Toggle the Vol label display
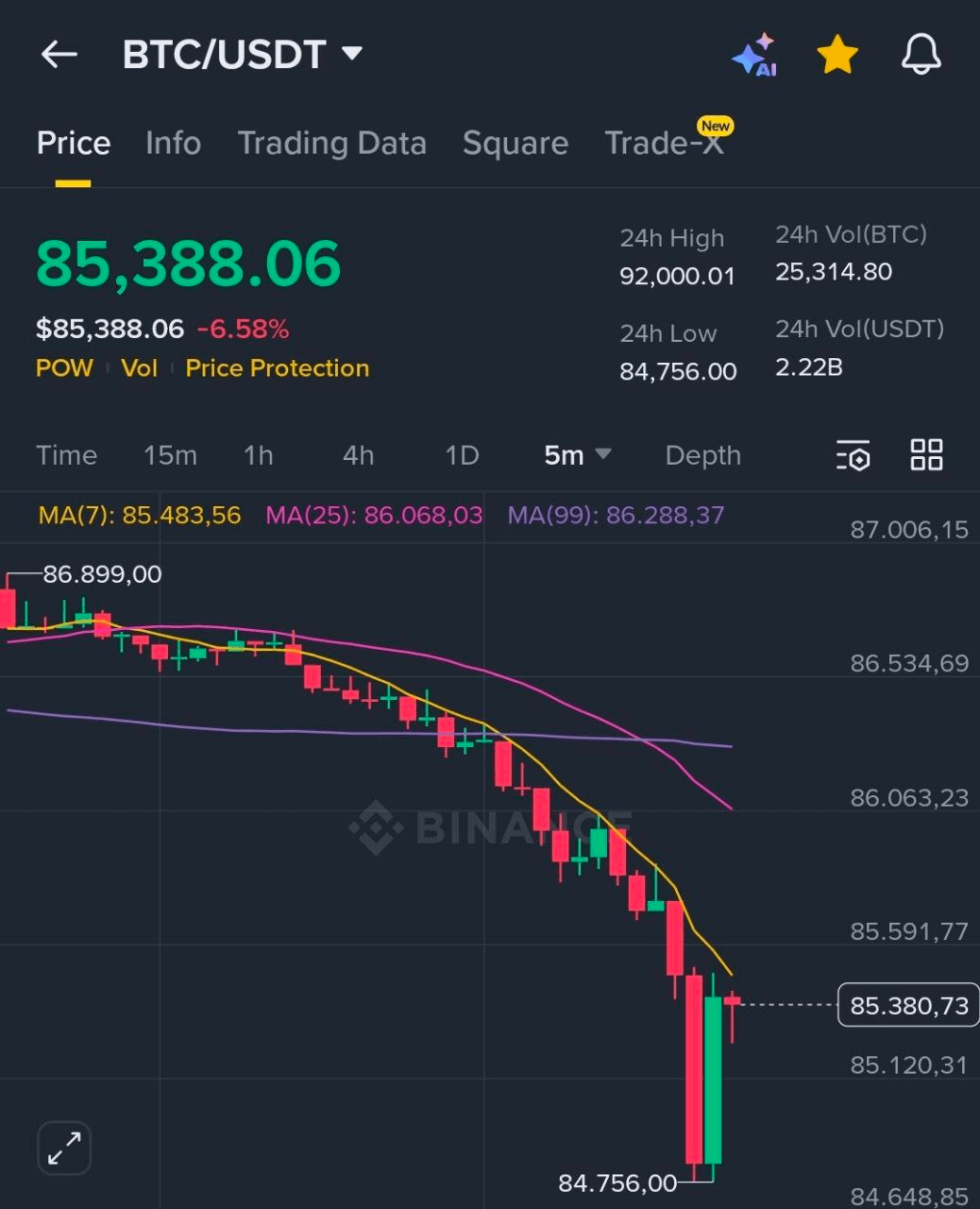 coord(140,368)
